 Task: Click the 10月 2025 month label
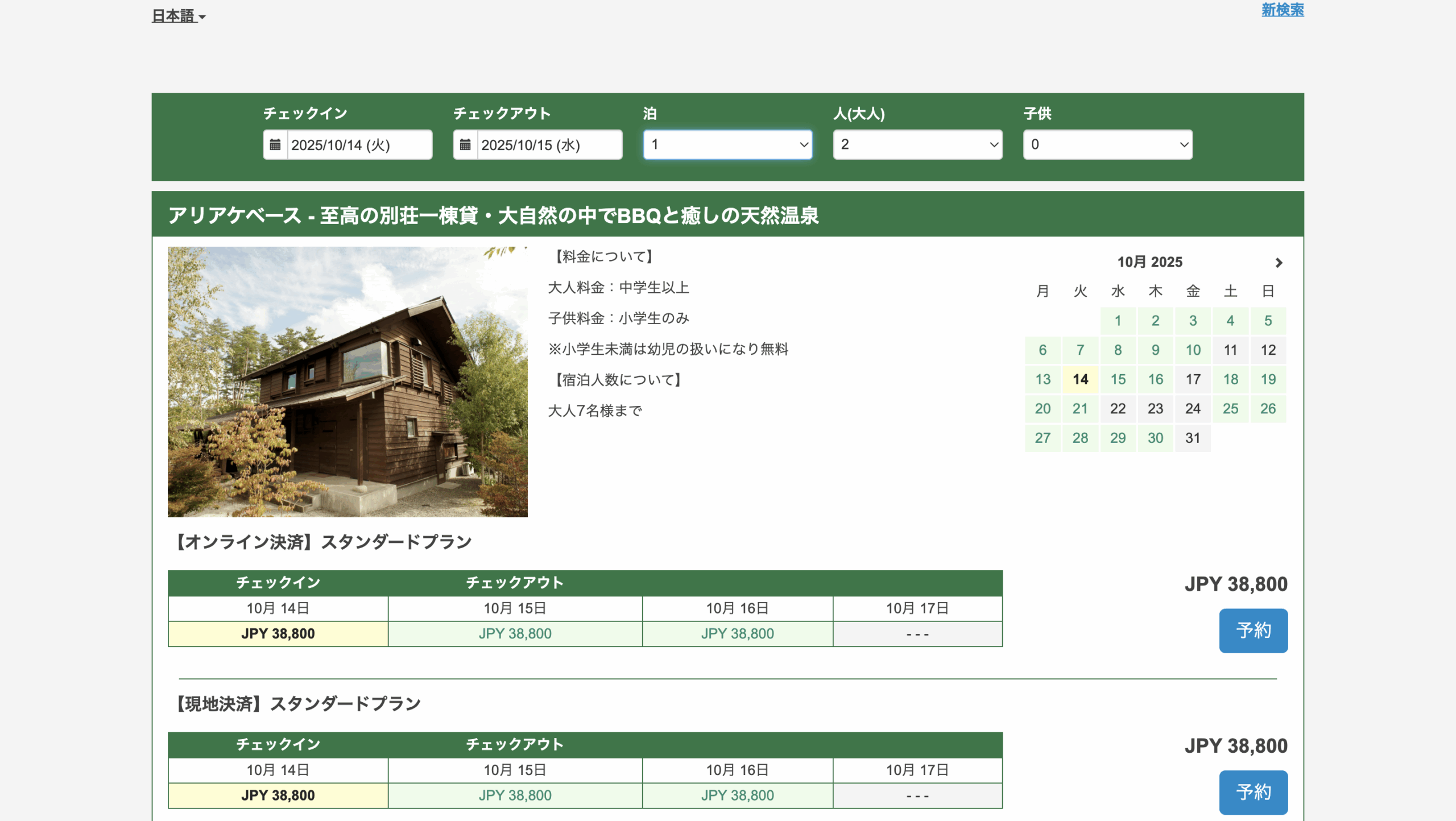coord(1149,262)
